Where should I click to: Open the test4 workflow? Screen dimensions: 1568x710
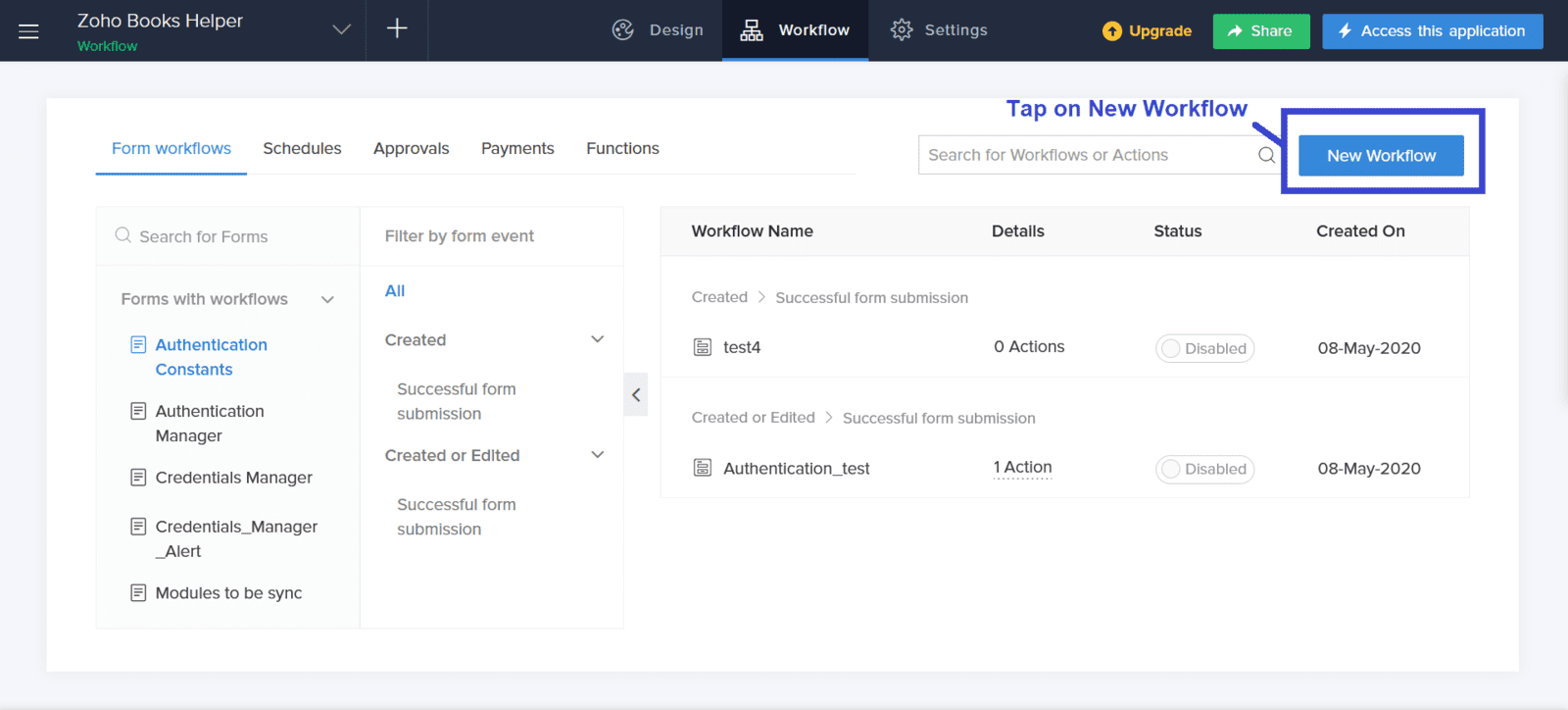[742, 347]
